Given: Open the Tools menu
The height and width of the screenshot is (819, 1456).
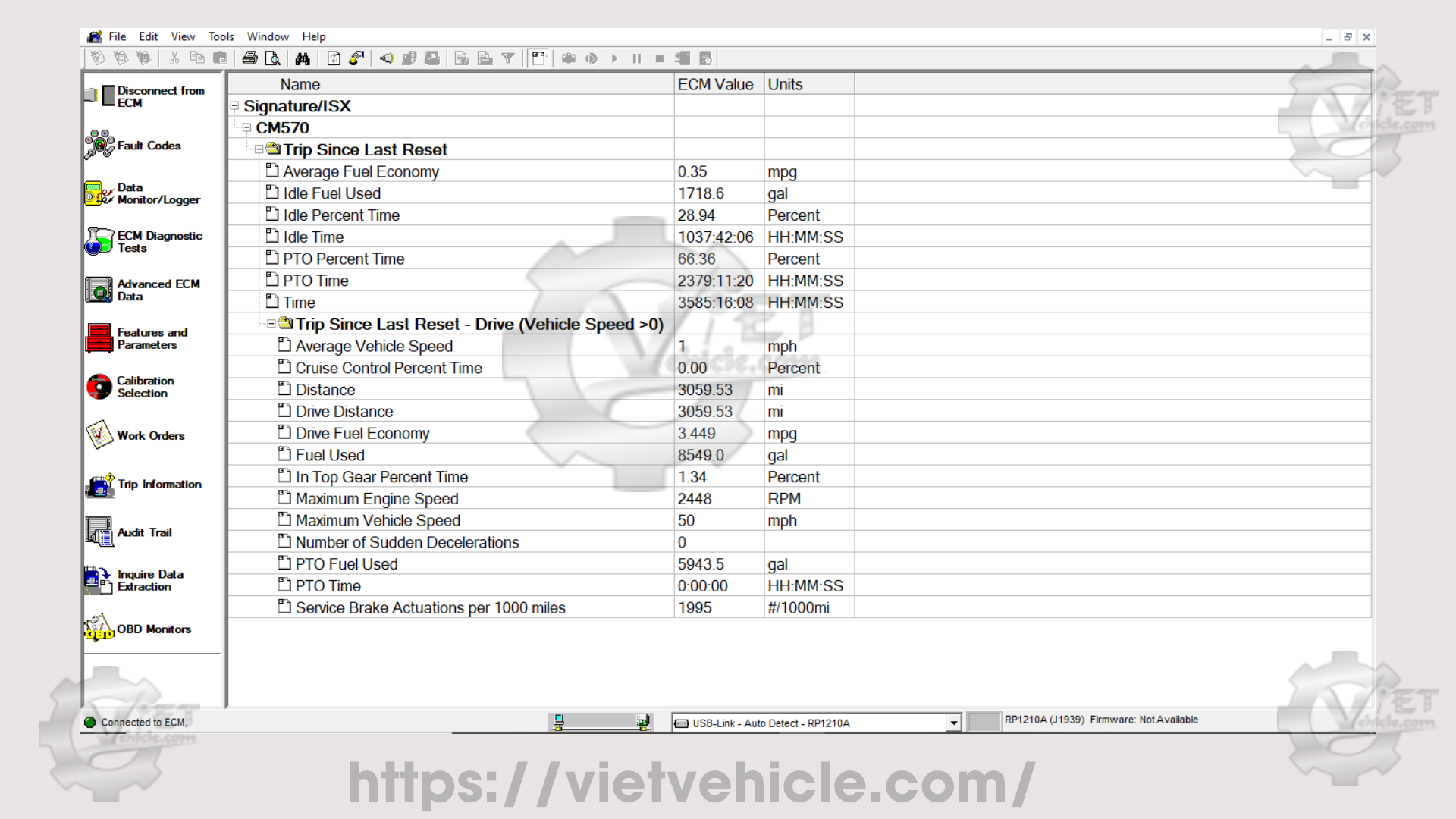Looking at the screenshot, I should [x=221, y=36].
